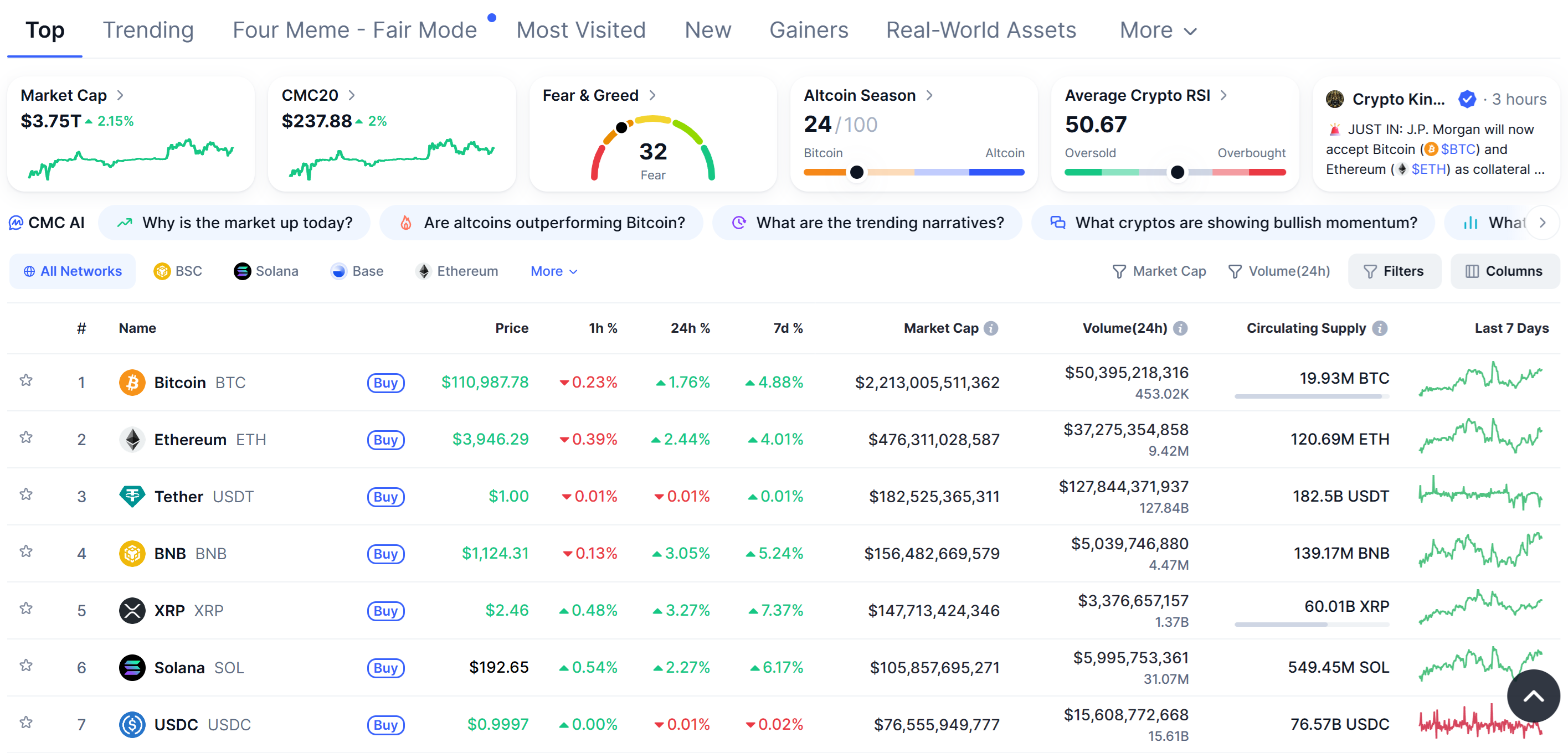The image size is (1568, 753).
Task: Switch to the Trending tab
Action: pos(148,30)
